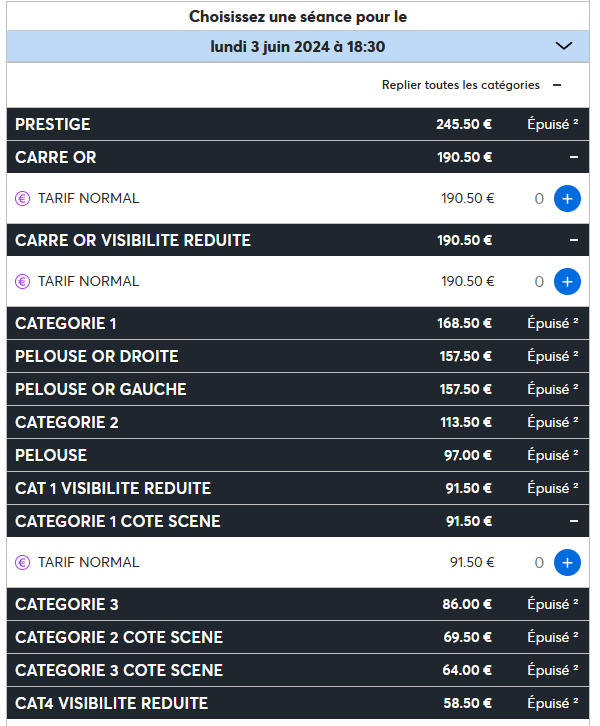Add a CARRE OR tarif normal ticket
The height and width of the screenshot is (726, 600).
click(x=567, y=199)
